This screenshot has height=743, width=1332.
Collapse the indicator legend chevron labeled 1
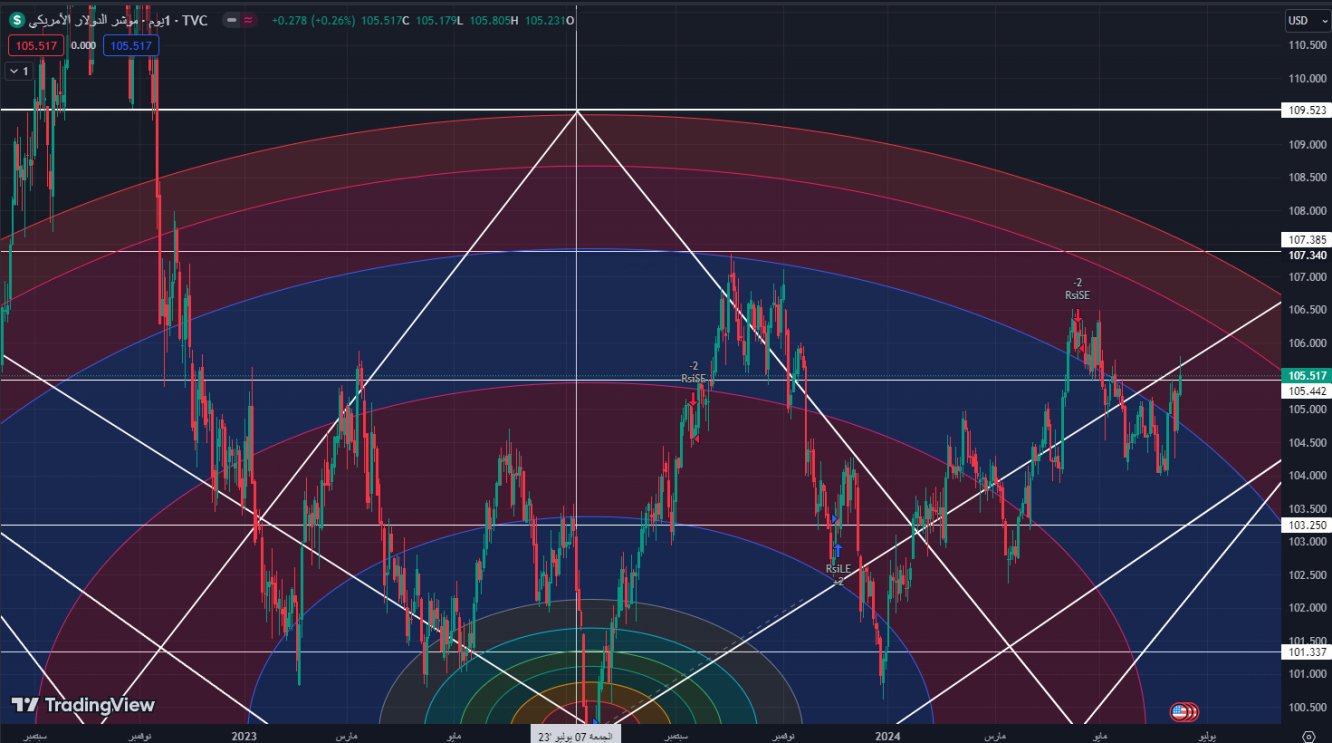pos(18,71)
